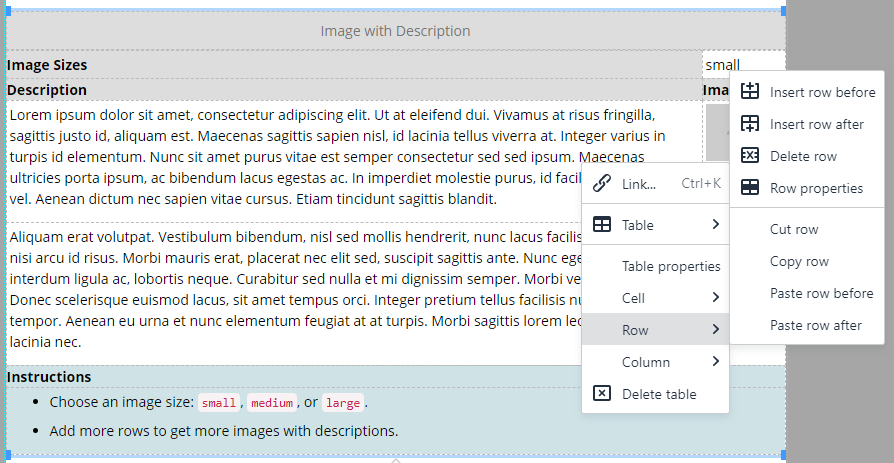894x463 pixels.
Task: Expand the Table submenu arrow
Action: pyautogui.click(x=716, y=225)
